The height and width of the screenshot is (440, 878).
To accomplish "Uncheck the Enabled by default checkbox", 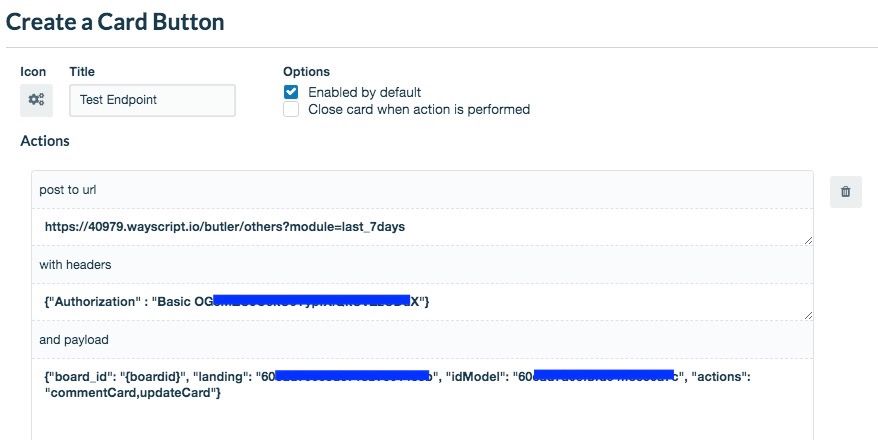I will [x=291, y=92].
